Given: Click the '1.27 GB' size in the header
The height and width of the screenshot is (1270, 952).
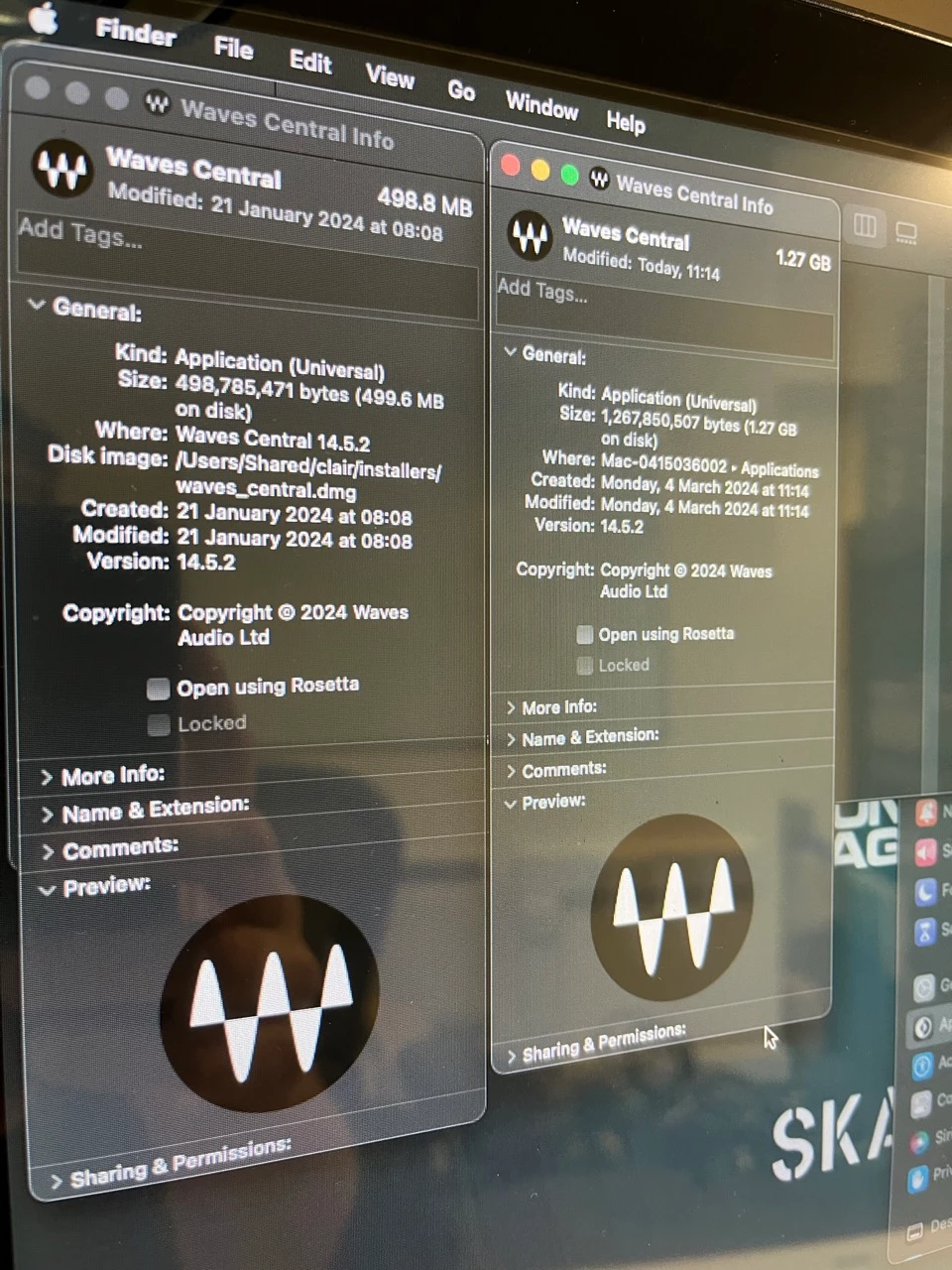Looking at the screenshot, I should click(803, 260).
